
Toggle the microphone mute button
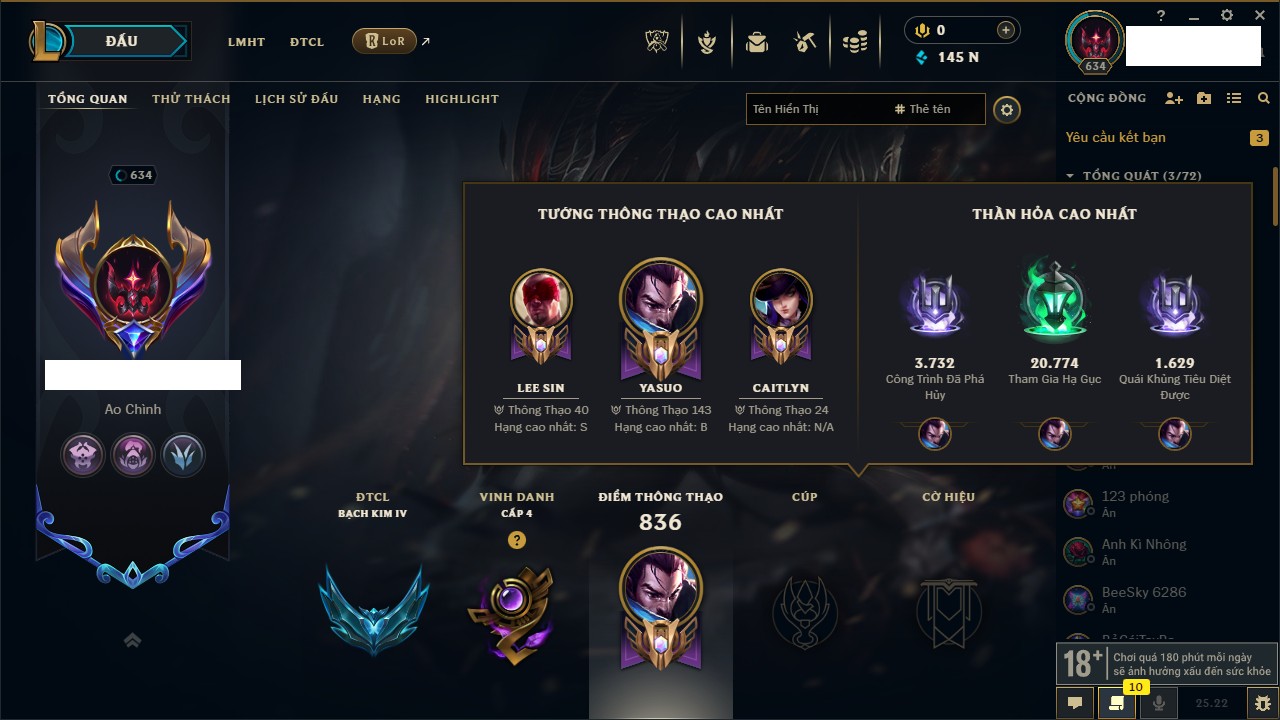[x=1159, y=703]
